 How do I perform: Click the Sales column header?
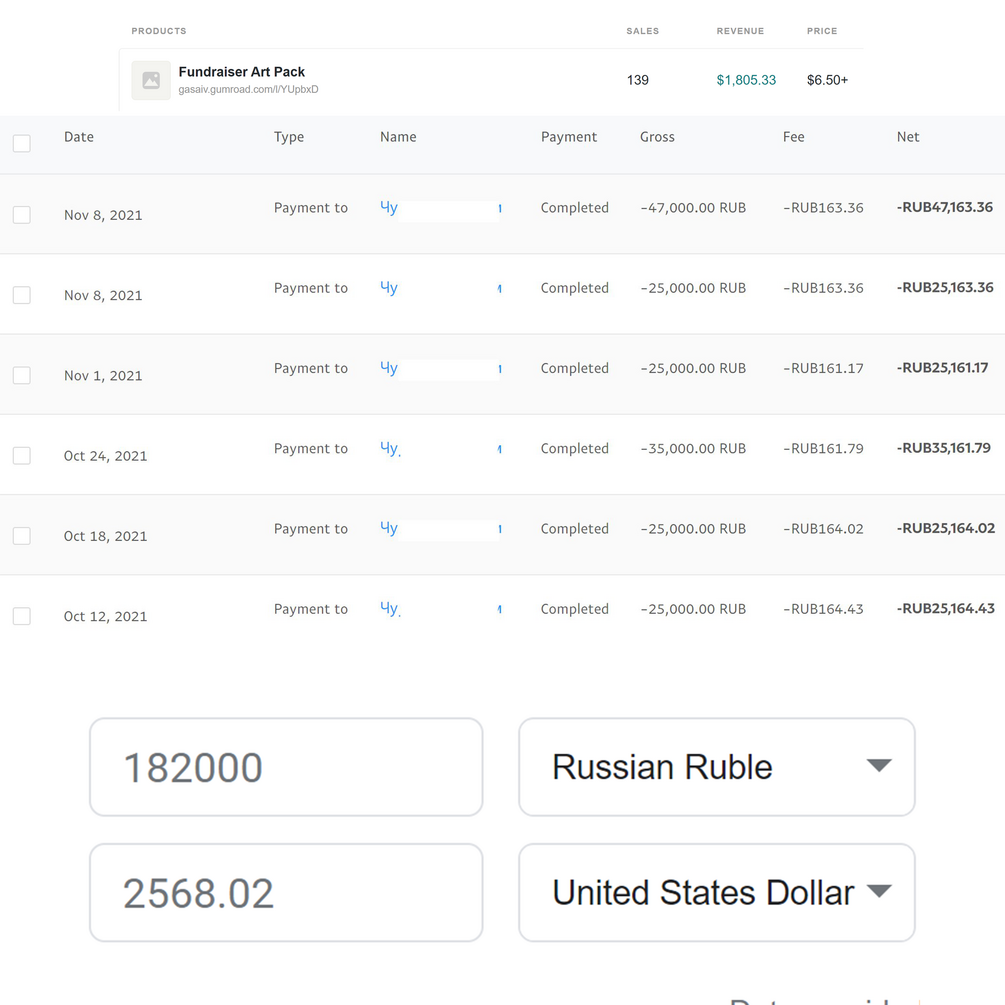(642, 31)
